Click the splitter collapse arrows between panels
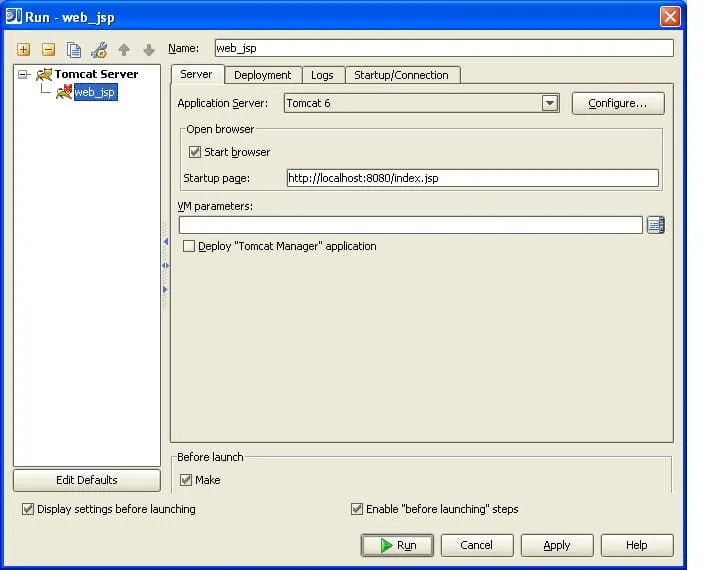 coord(165,265)
